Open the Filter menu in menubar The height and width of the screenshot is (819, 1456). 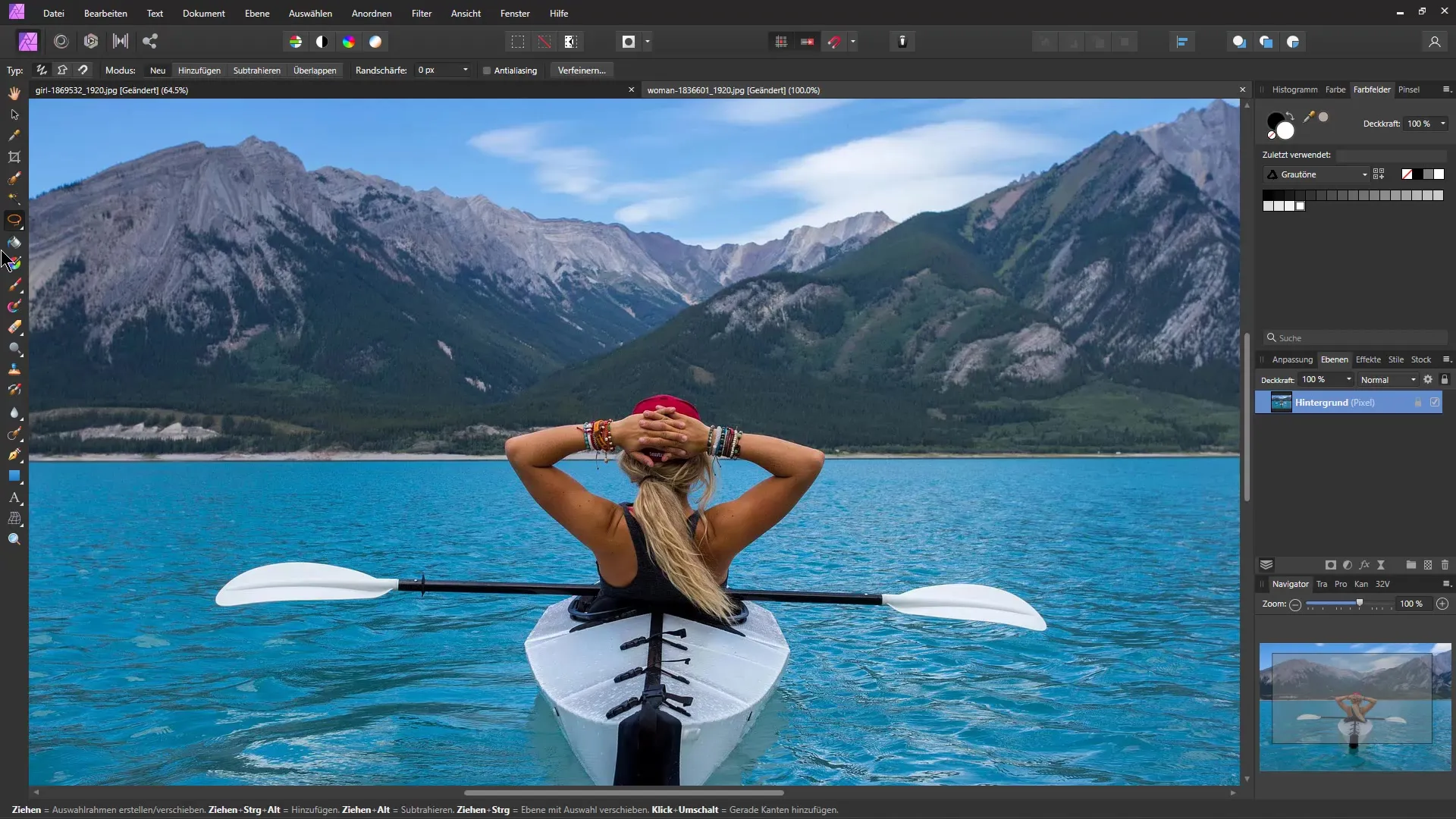tap(421, 13)
